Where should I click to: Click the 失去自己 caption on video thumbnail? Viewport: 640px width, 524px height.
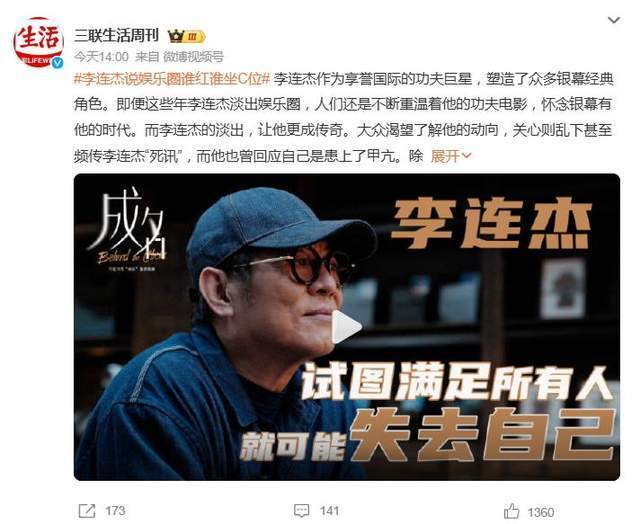click(483, 437)
